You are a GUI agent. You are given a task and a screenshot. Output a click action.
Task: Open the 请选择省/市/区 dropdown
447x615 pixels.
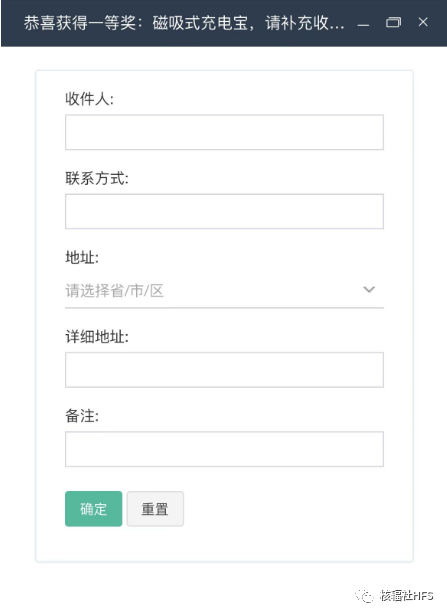coord(224,291)
